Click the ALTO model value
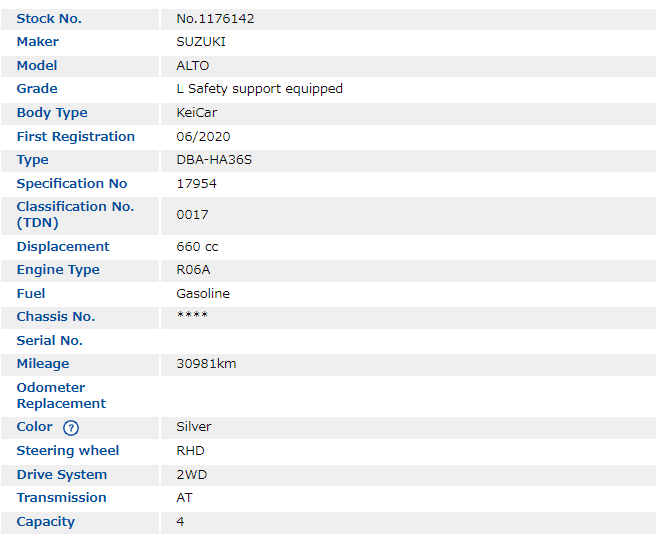This screenshot has height=538, width=664. [x=193, y=65]
